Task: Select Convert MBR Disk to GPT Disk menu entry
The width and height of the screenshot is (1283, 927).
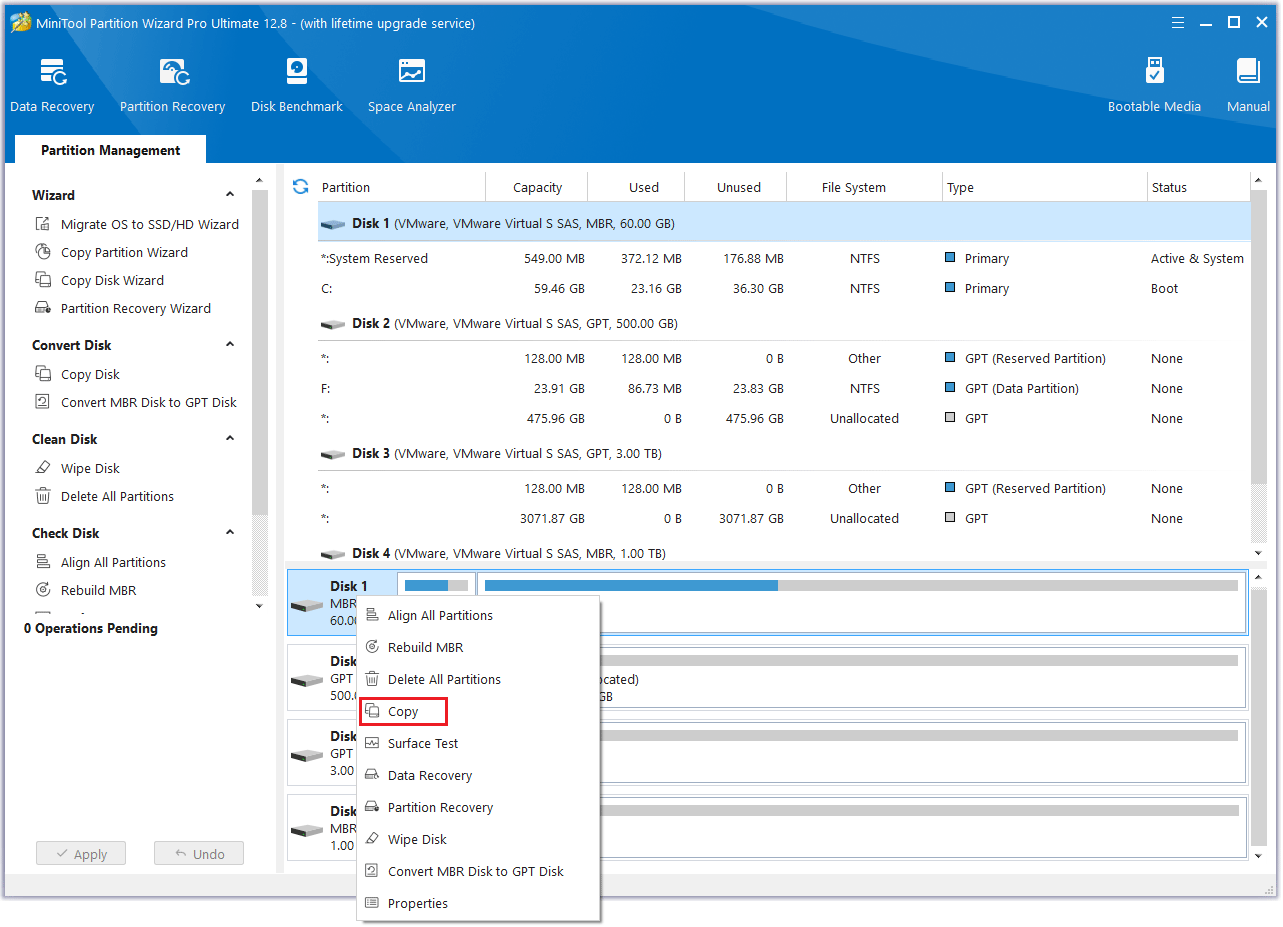Action: coord(479,871)
